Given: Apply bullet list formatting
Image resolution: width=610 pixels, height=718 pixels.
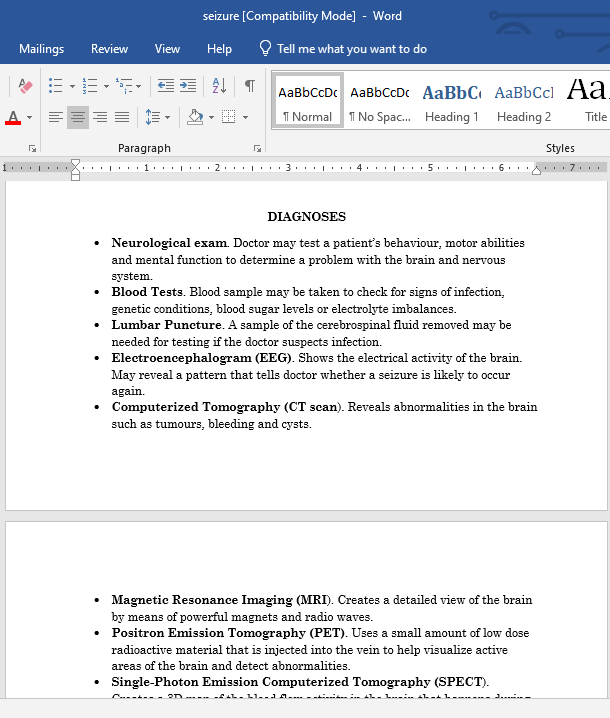Looking at the screenshot, I should pyautogui.click(x=55, y=86).
